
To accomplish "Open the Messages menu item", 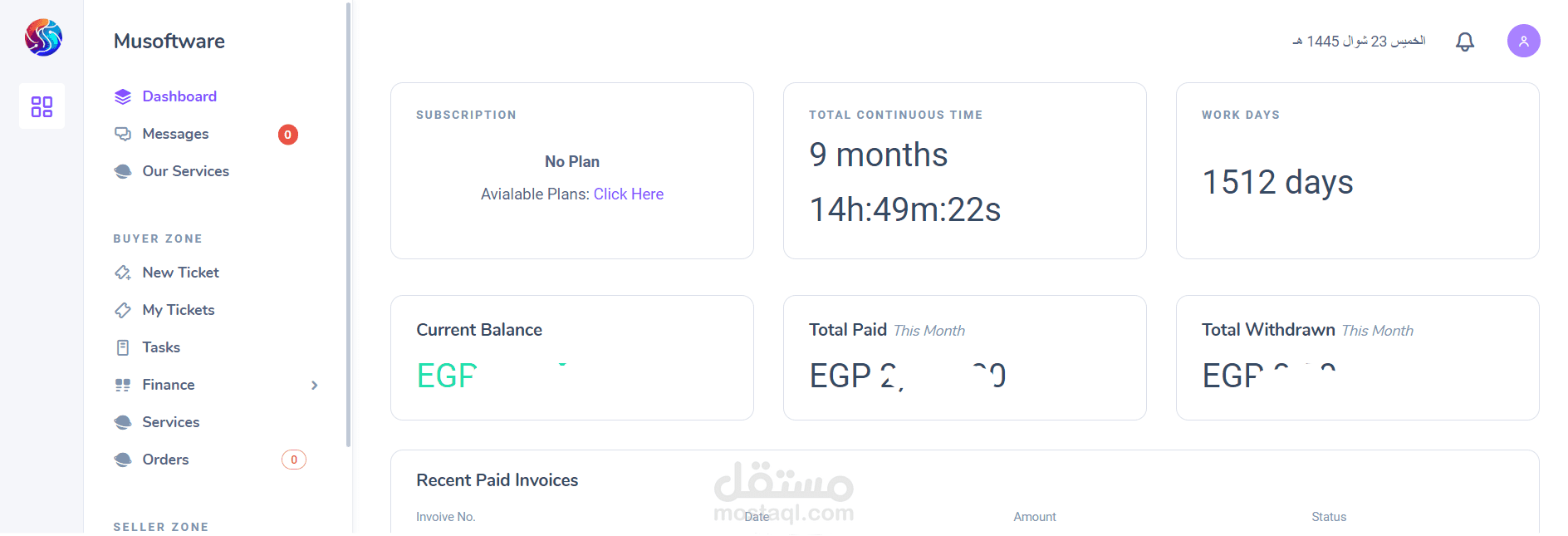I will point(175,134).
